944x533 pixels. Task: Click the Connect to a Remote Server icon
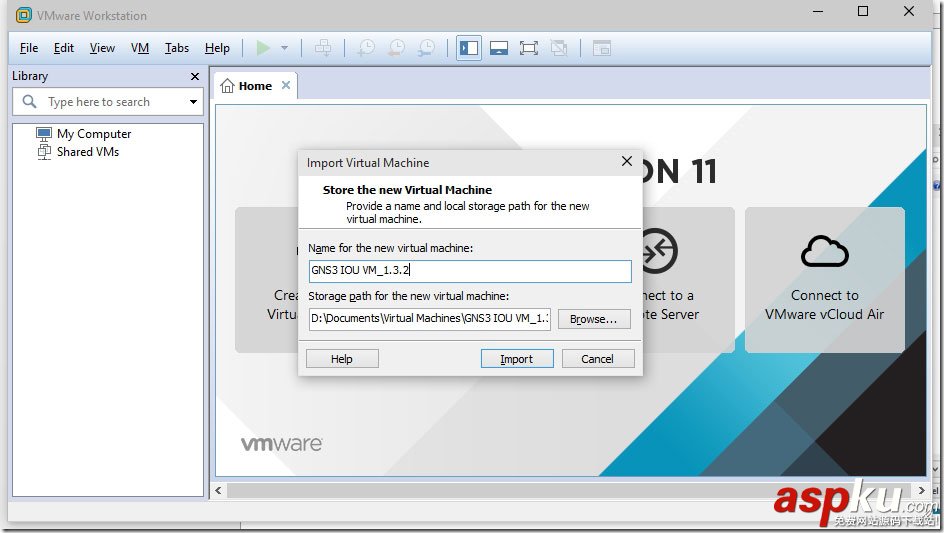click(659, 251)
